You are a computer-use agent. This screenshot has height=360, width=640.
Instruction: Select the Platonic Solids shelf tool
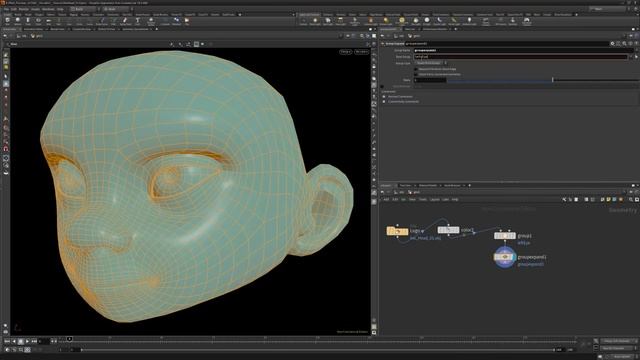pyautogui.click(x=151, y=21)
